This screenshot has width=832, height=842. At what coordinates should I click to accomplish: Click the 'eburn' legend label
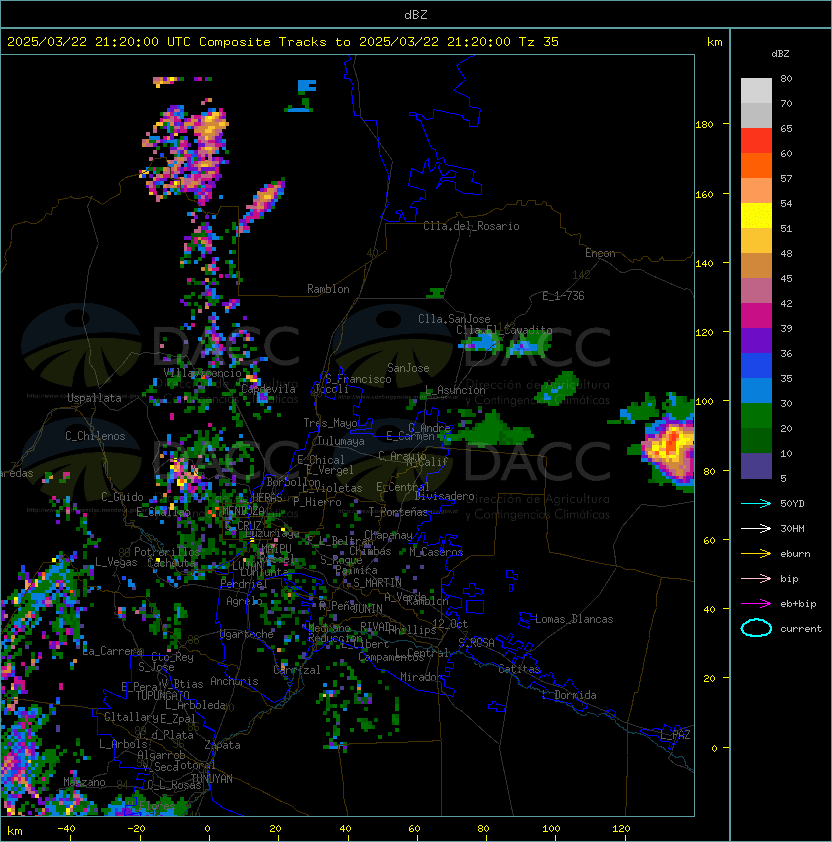(795, 554)
